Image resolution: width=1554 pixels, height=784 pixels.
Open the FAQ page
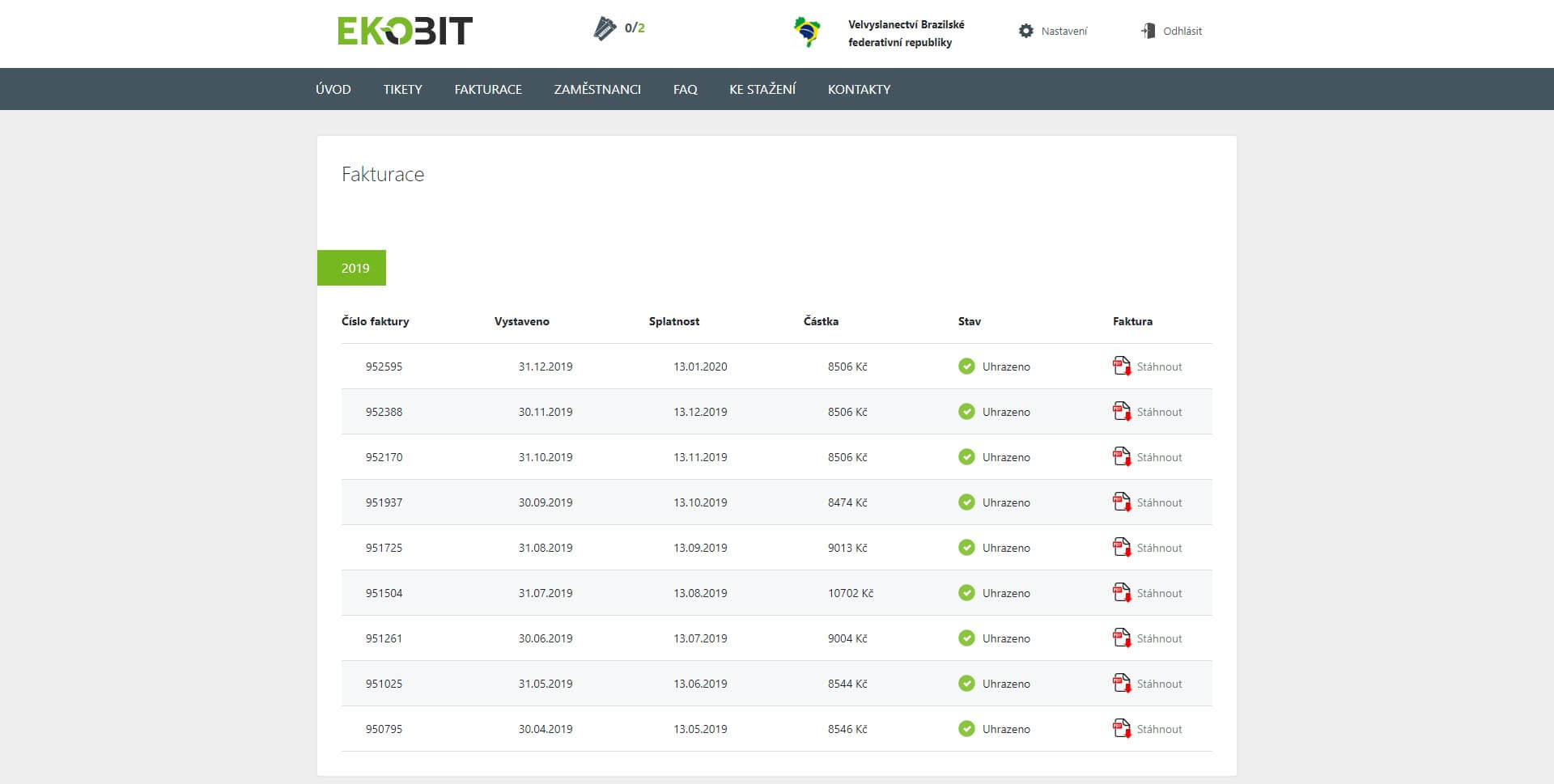pyautogui.click(x=685, y=89)
